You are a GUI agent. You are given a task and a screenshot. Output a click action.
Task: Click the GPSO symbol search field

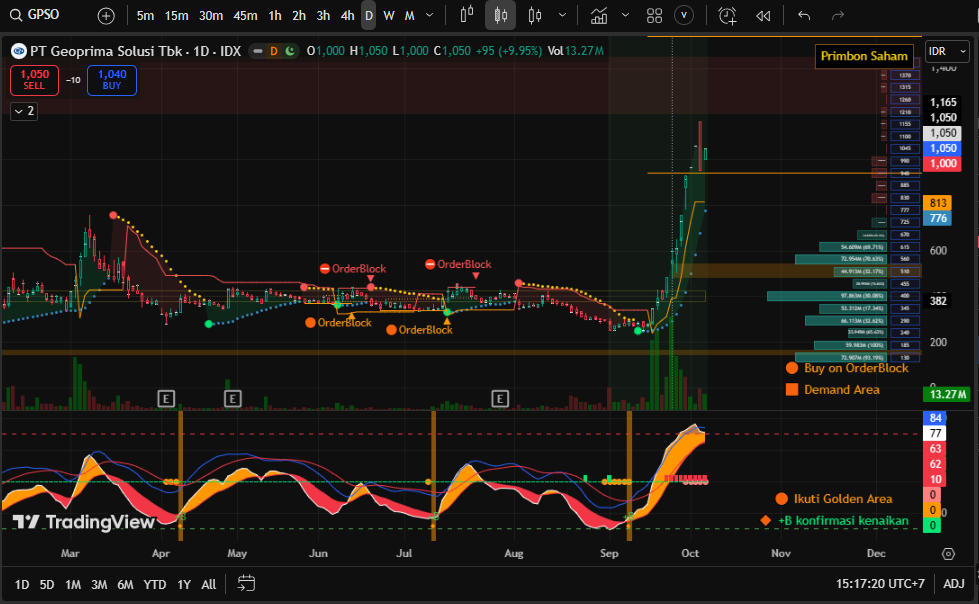43,16
